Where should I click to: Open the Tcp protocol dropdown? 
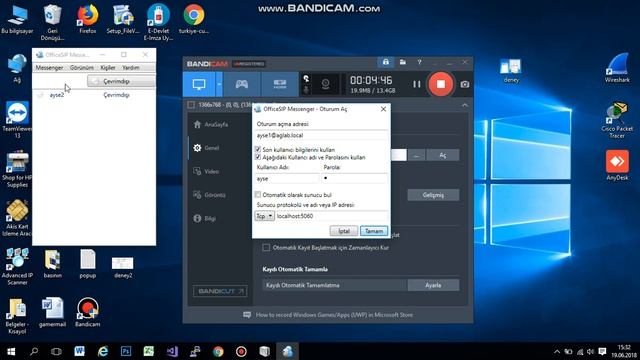264,216
